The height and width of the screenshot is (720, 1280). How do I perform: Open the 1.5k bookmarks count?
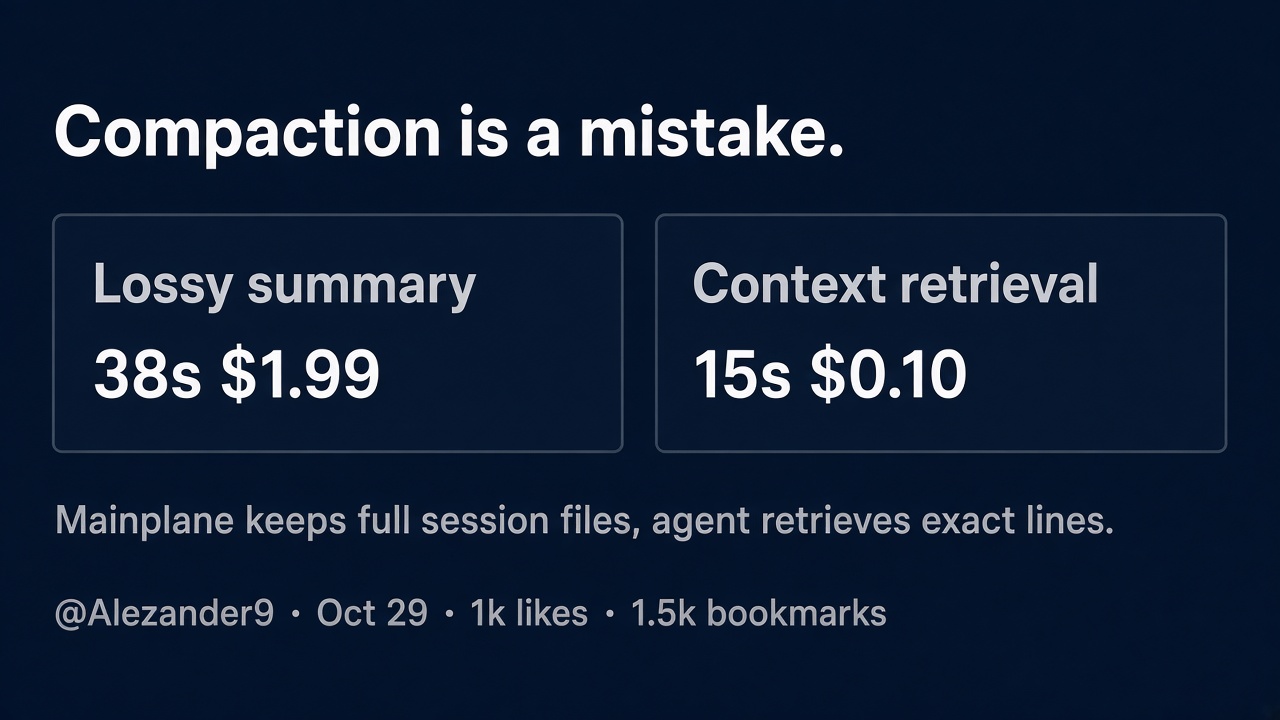click(759, 613)
